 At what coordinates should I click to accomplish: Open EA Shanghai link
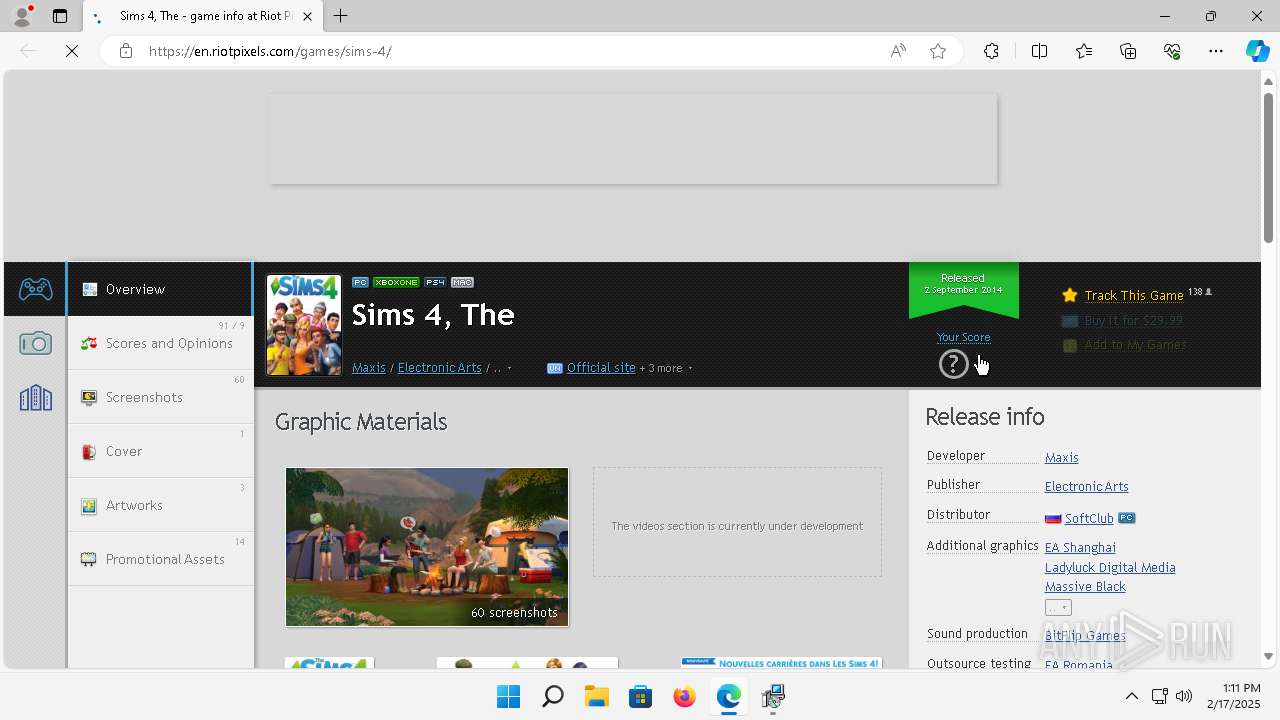pyautogui.click(x=1080, y=547)
